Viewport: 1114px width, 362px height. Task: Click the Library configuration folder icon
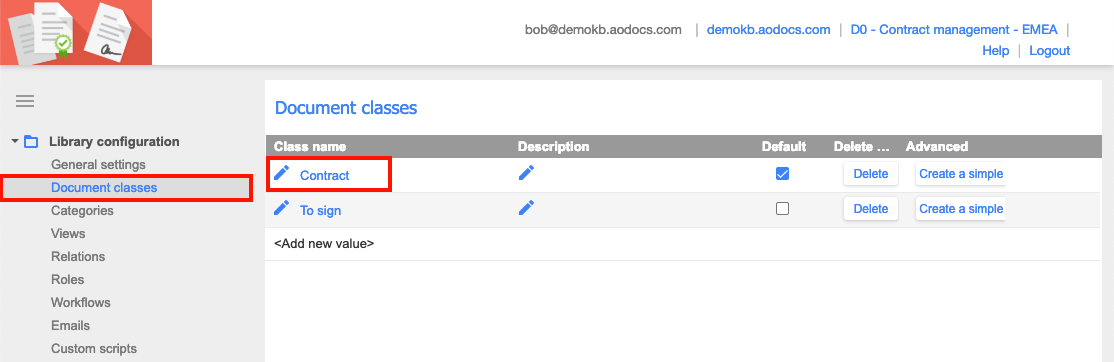[31, 141]
